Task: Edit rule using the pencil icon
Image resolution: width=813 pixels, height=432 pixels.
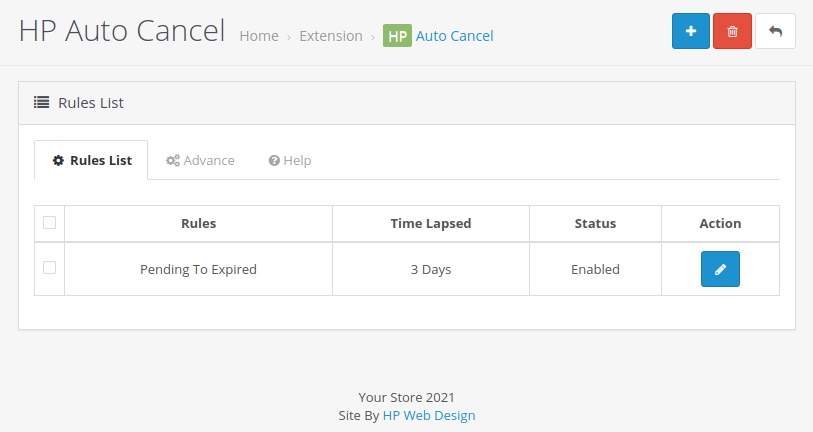Action: (720, 269)
